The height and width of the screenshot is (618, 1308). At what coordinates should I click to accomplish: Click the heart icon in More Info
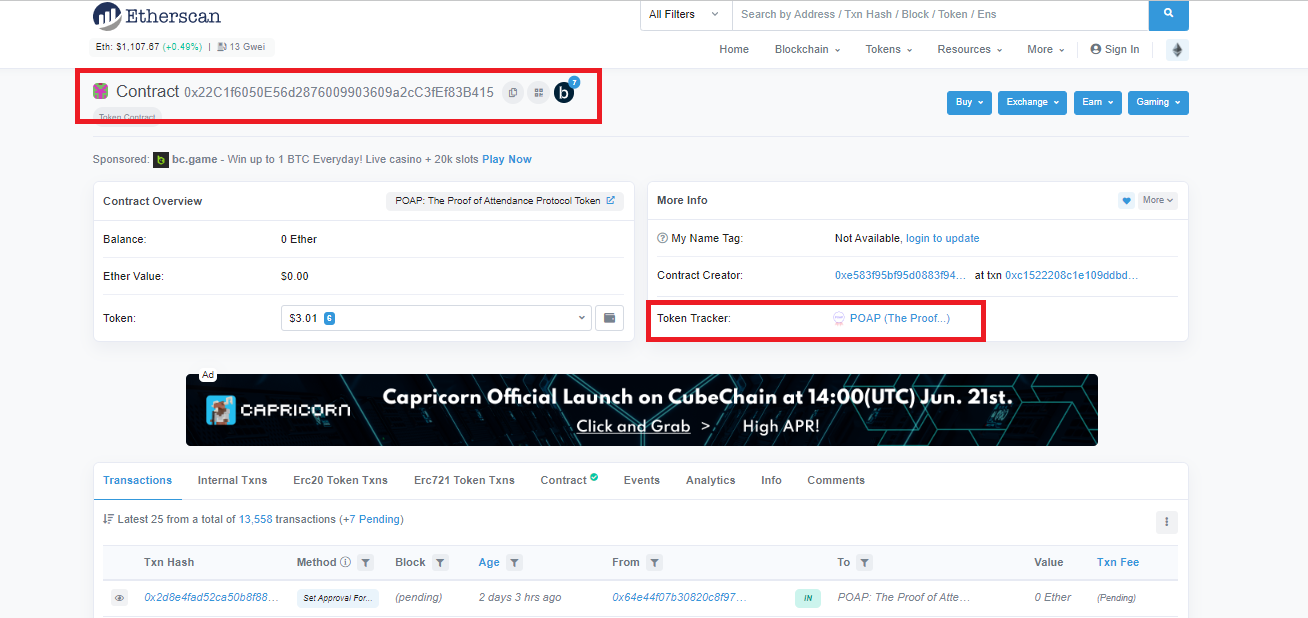click(x=1126, y=201)
